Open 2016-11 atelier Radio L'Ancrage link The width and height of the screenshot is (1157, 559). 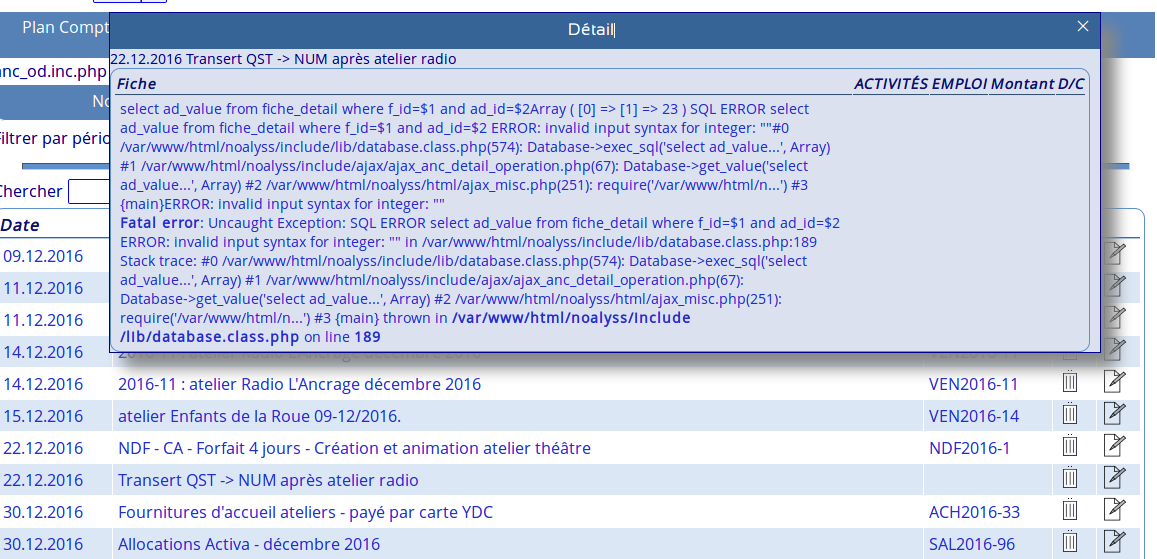click(x=299, y=384)
